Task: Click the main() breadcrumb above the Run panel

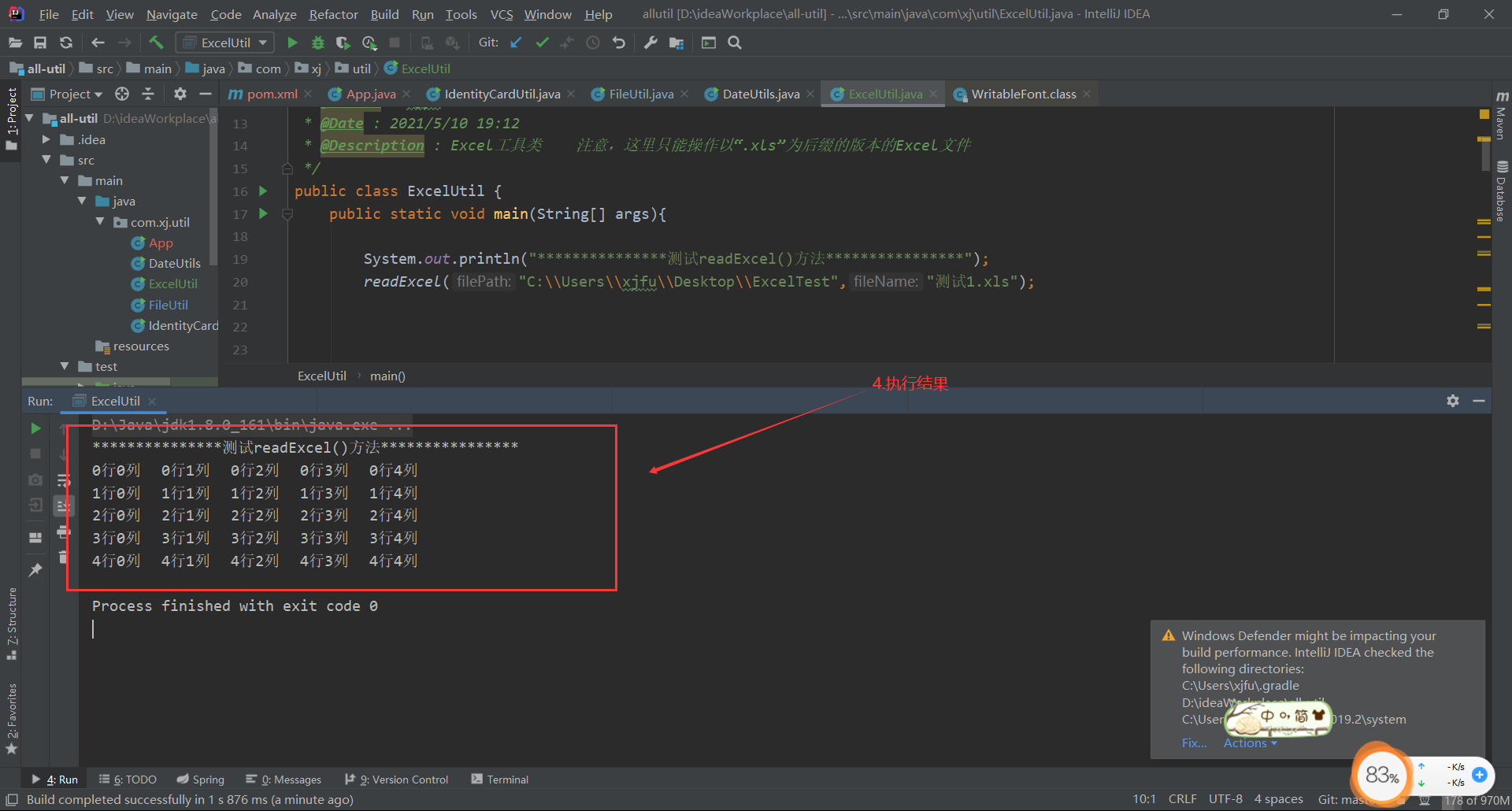Action: 387,376
